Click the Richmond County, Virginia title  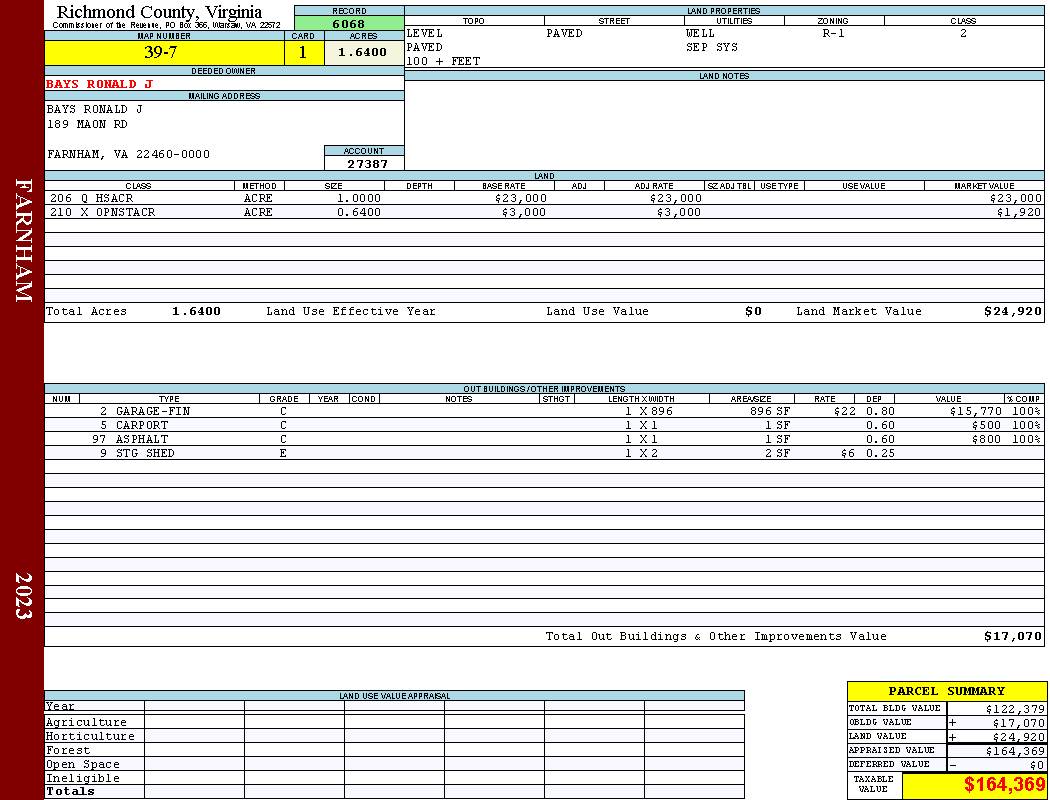[x=159, y=12]
